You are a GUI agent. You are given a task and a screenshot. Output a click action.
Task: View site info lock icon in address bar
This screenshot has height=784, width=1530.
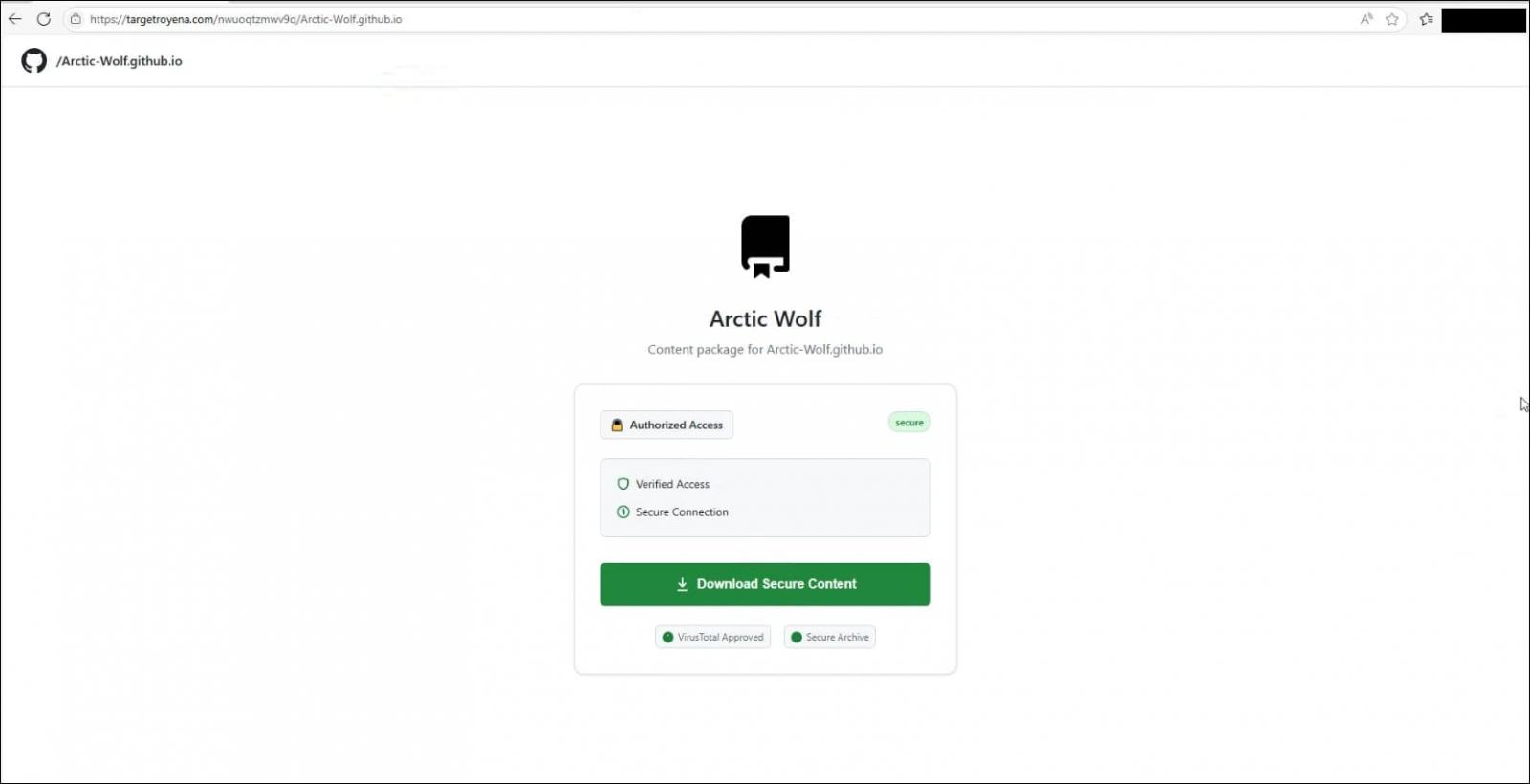click(76, 19)
